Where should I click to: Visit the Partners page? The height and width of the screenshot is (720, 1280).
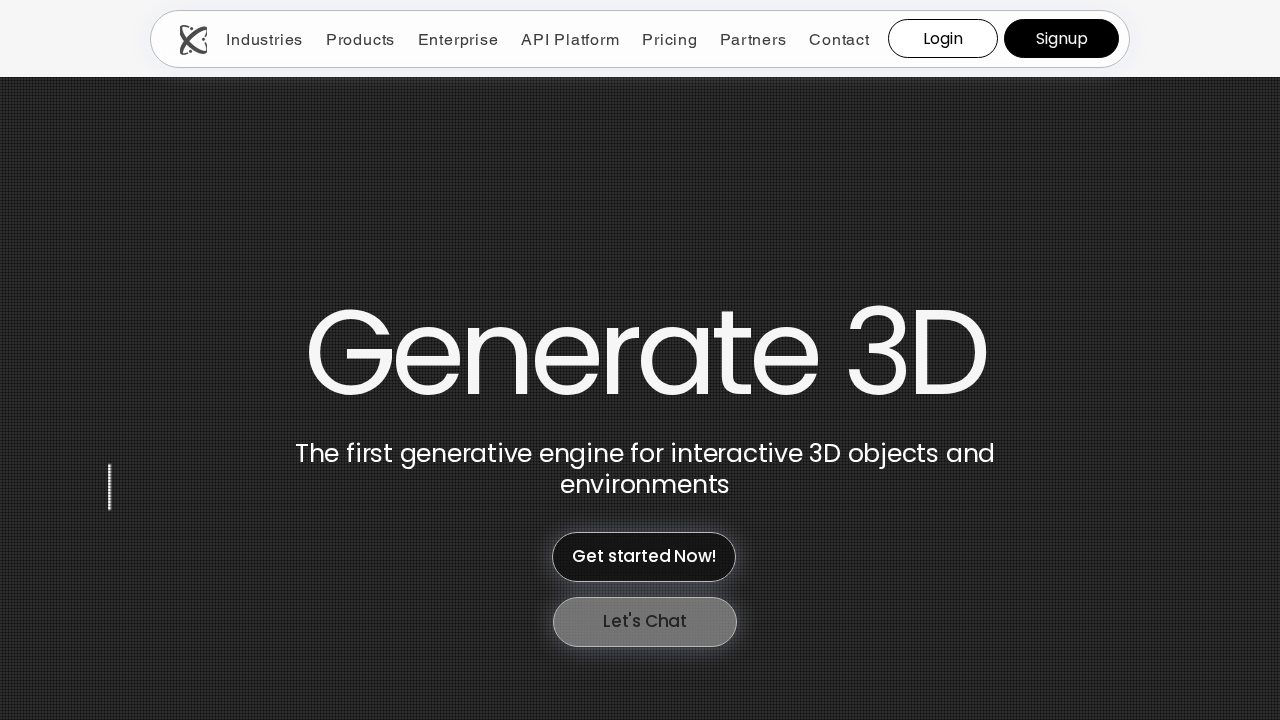click(x=753, y=39)
